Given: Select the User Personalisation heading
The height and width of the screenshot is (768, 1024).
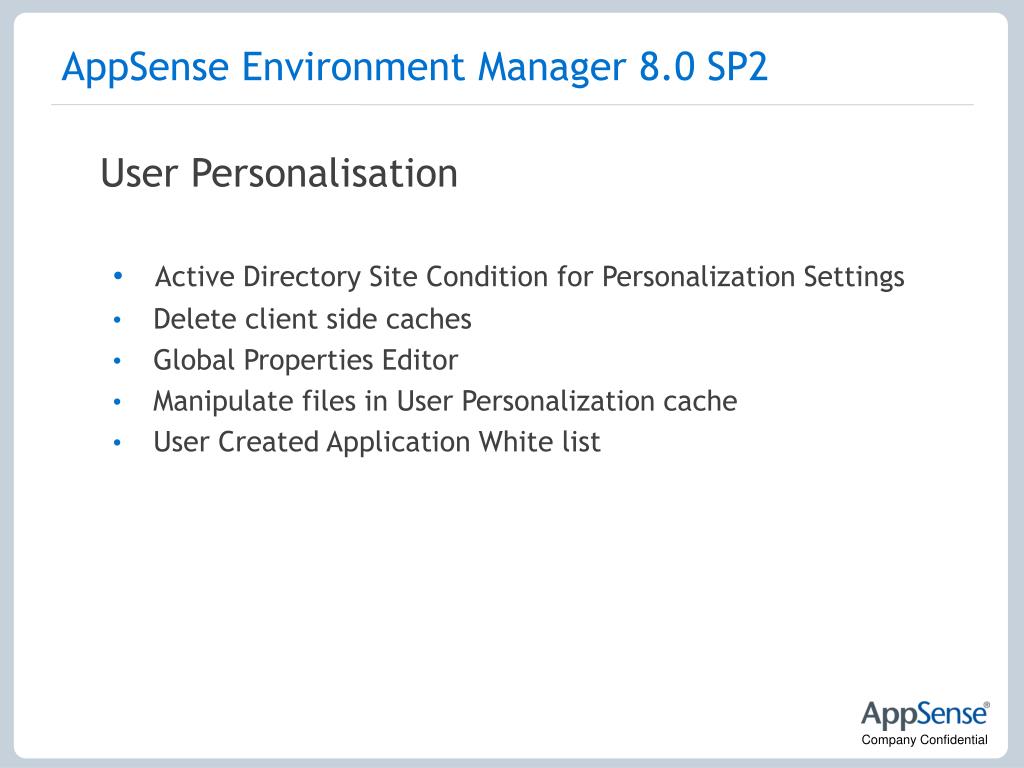Looking at the screenshot, I should click(x=279, y=173).
